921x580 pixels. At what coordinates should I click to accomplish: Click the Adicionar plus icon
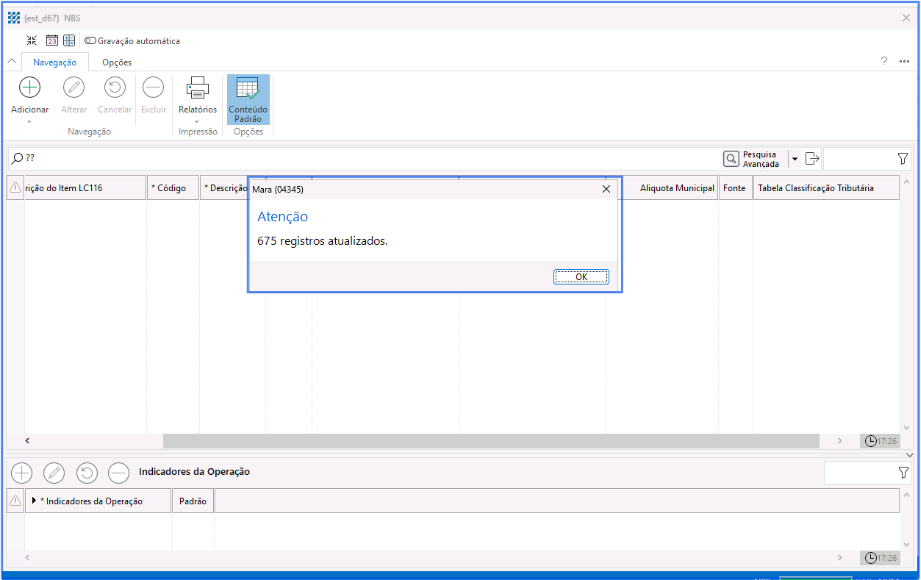(30, 87)
